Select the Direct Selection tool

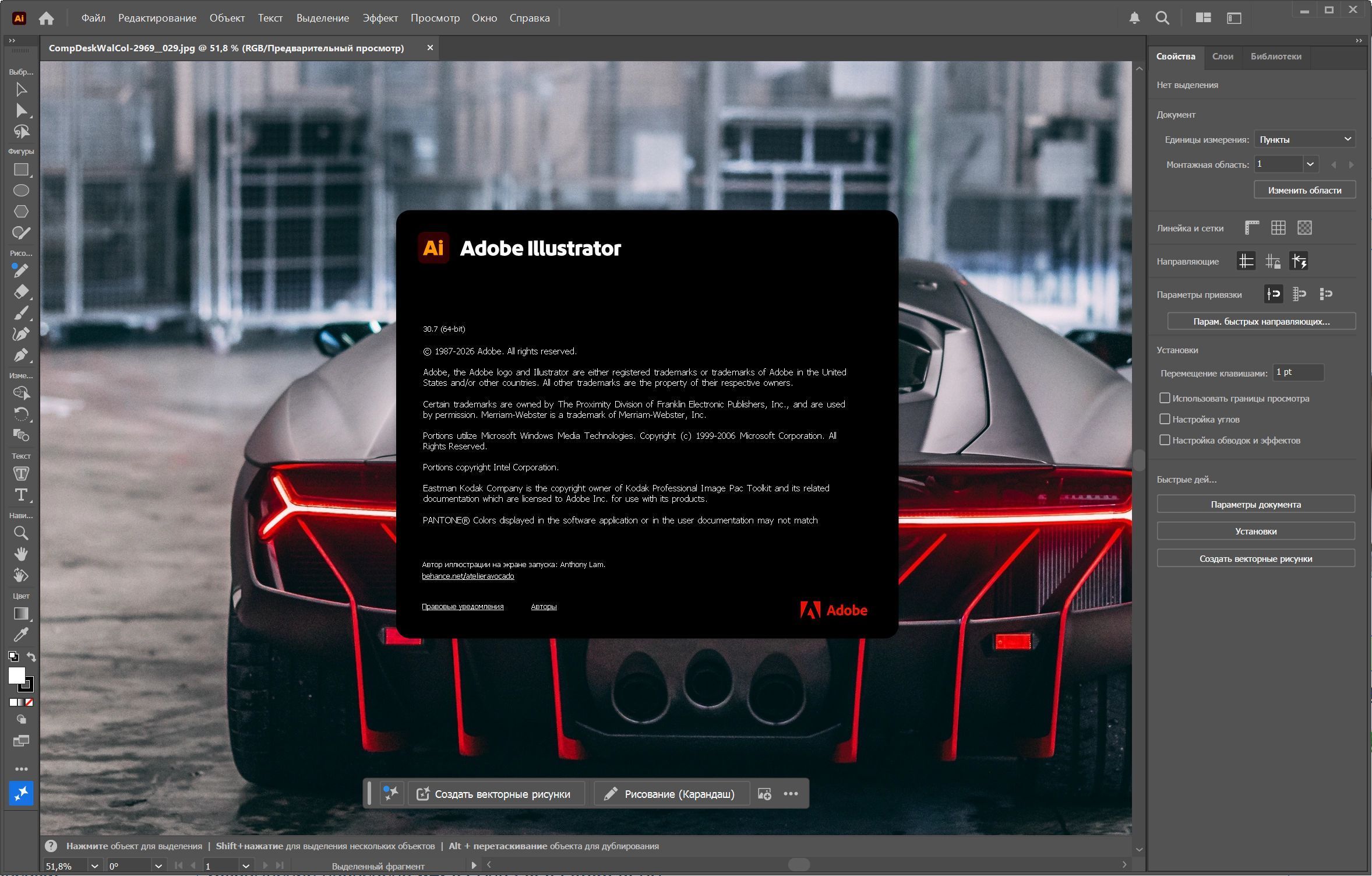pos(21,110)
